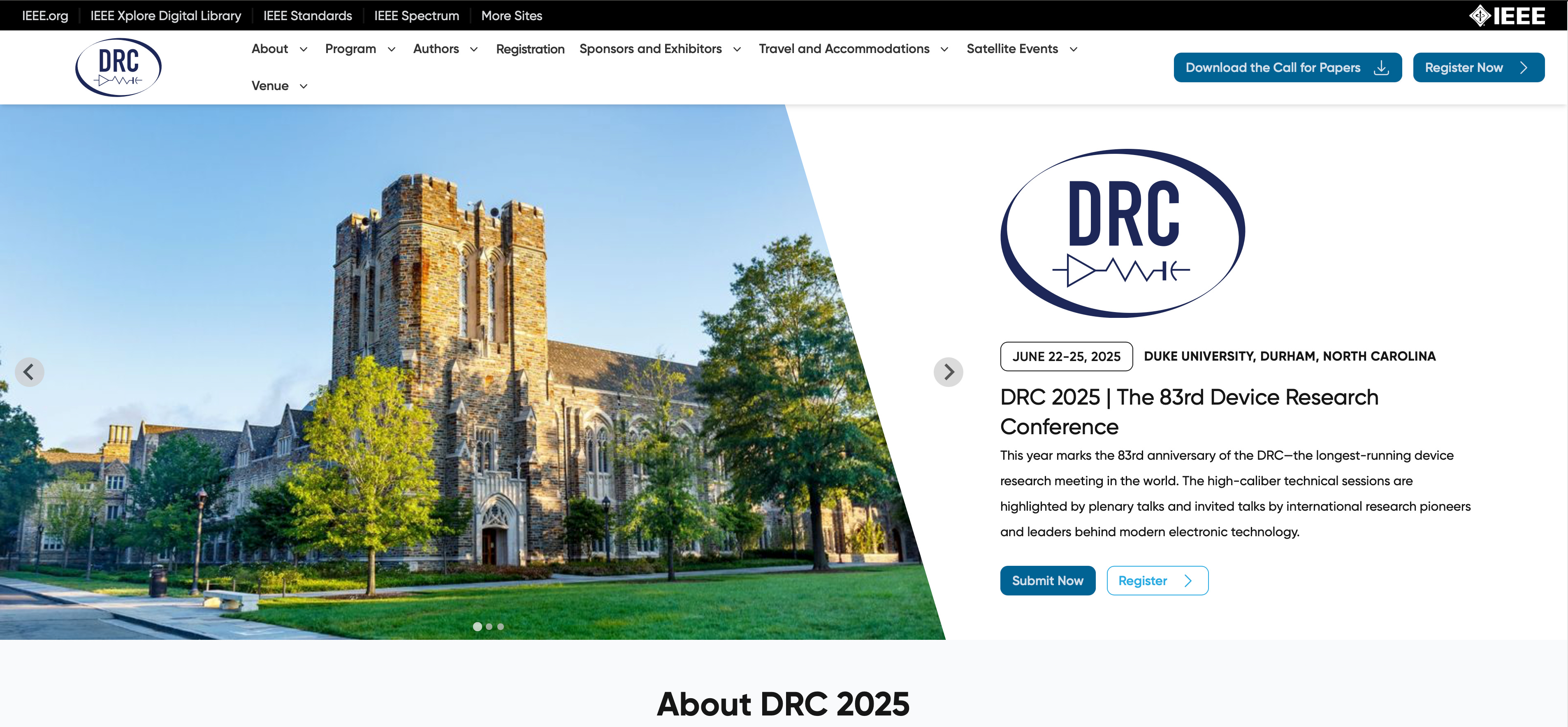
Task: Expand the Authors menu chevron
Action: (x=473, y=49)
